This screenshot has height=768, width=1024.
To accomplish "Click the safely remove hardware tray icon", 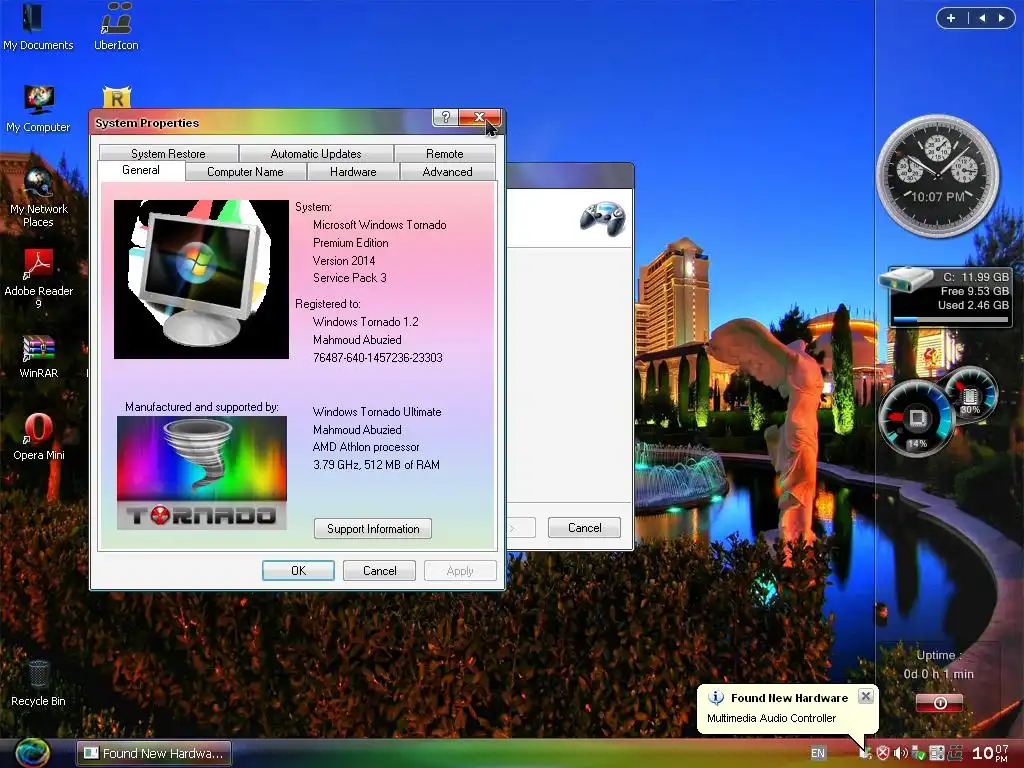I will point(918,753).
